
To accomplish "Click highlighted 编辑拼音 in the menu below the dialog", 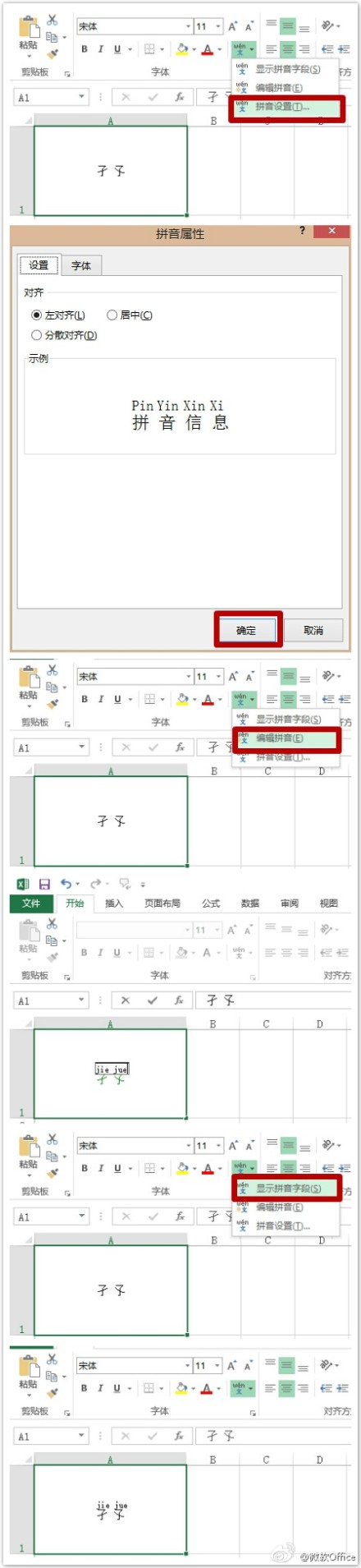I will (x=286, y=738).
